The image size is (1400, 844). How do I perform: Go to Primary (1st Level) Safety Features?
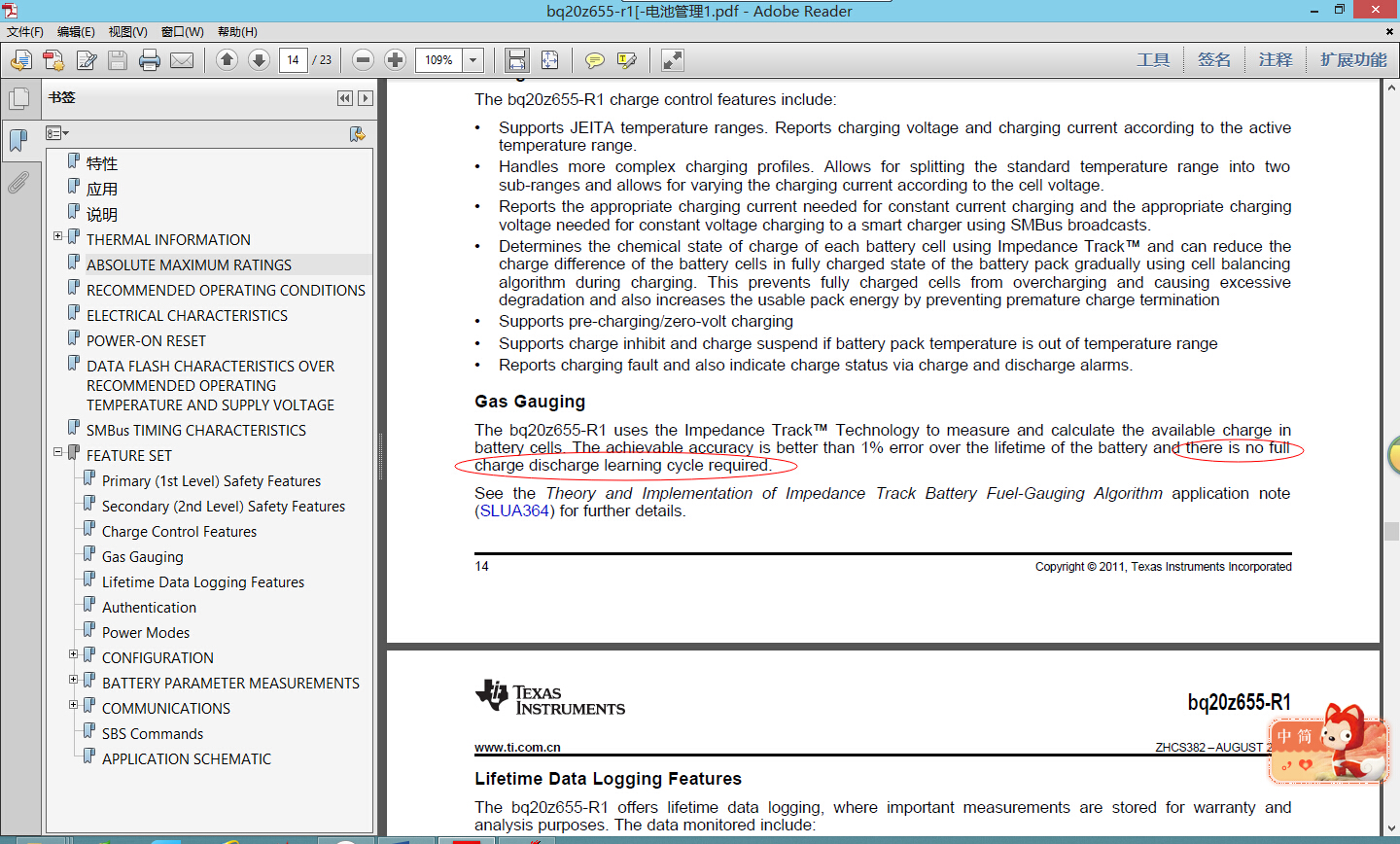pyautogui.click(x=211, y=480)
